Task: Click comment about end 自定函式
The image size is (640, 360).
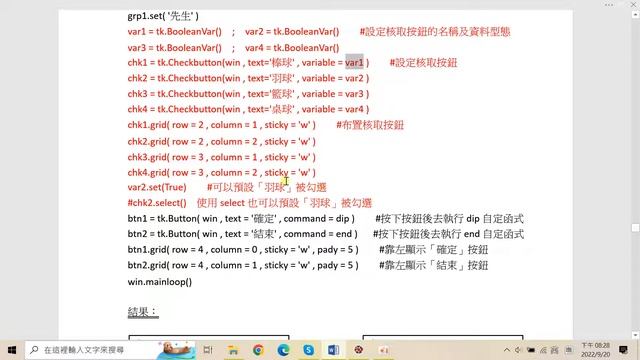Action: 449,234
